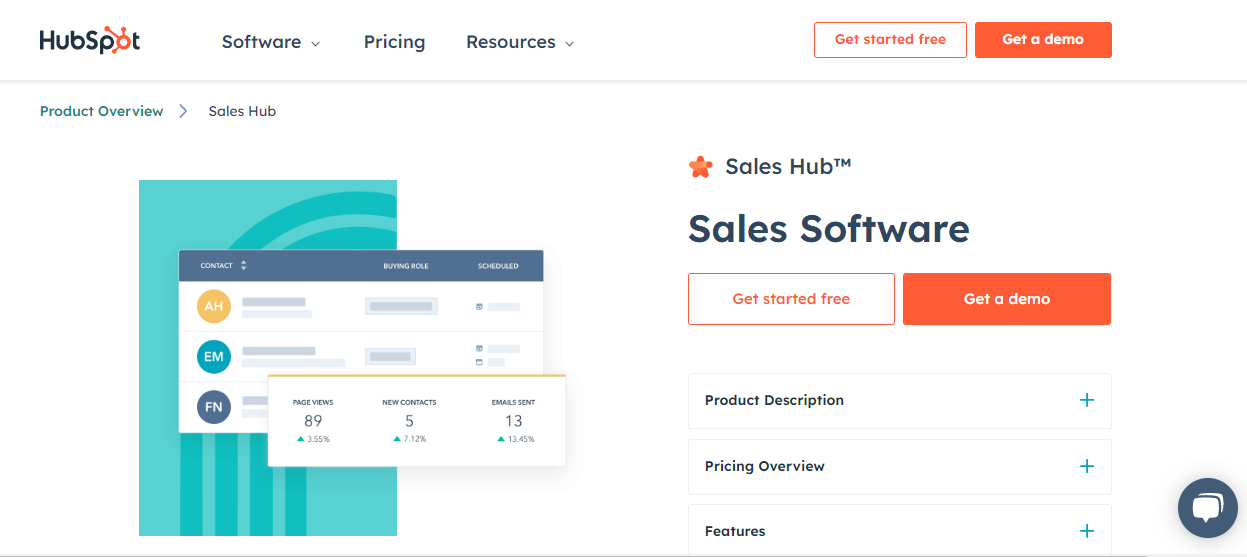This screenshot has width=1247, height=557.
Task: Click Get started free in header
Action: pos(890,40)
